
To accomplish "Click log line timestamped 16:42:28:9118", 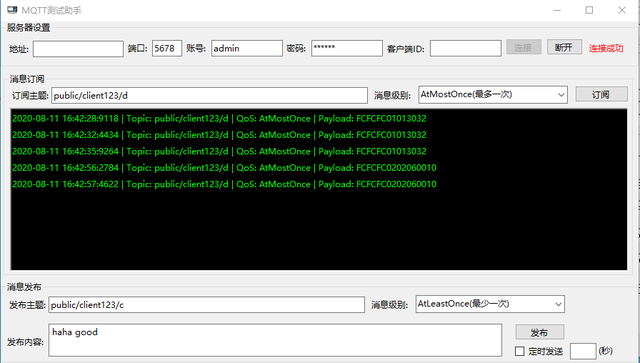I will coord(219,118).
